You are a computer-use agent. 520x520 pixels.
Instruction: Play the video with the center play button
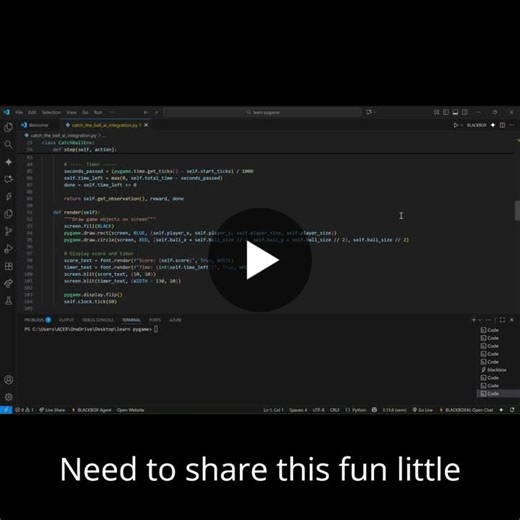coord(260,260)
